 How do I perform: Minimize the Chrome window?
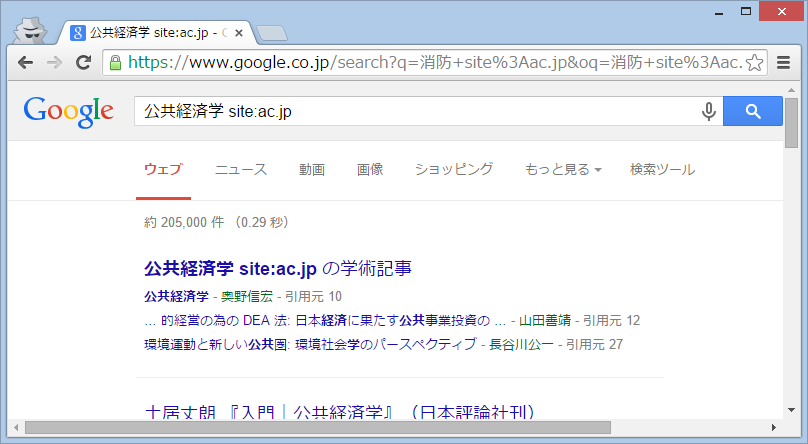719,12
